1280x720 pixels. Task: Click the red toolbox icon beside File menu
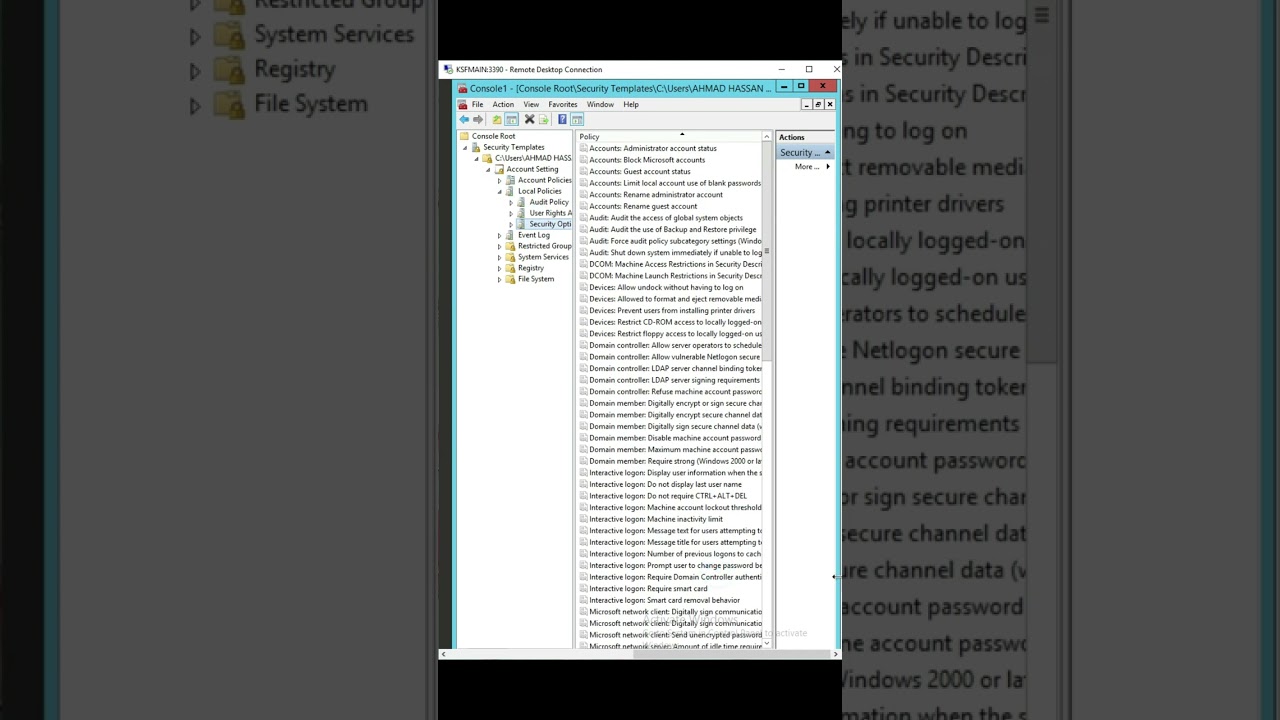(x=462, y=105)
